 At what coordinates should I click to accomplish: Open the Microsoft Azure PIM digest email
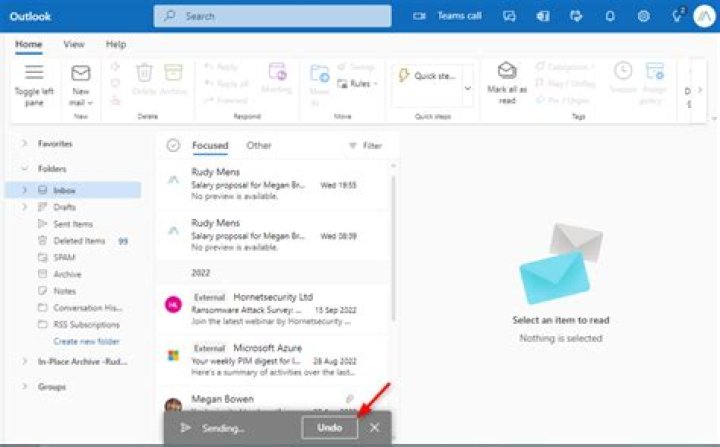point(274,360)
